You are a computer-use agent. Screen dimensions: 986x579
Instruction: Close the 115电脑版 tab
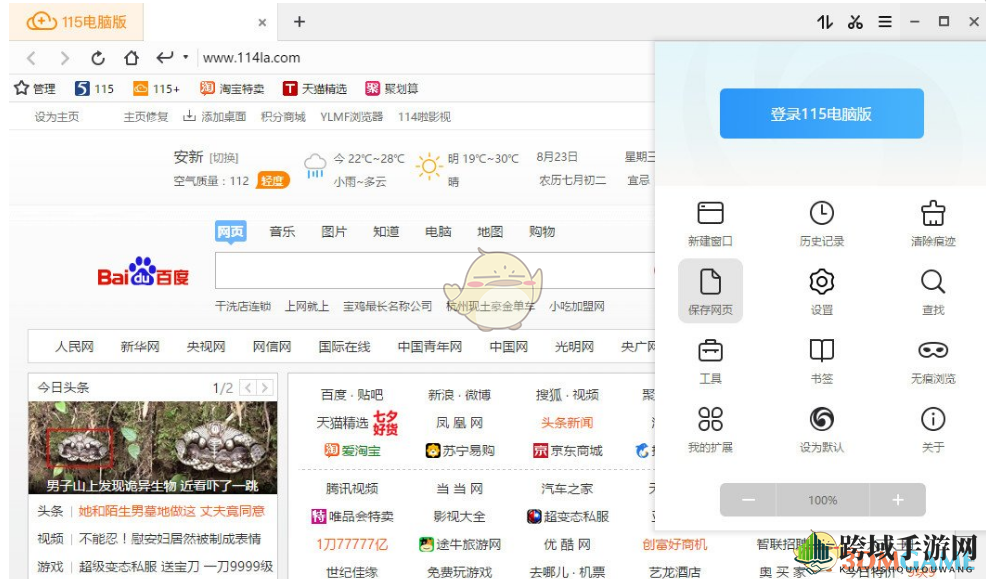262,23
